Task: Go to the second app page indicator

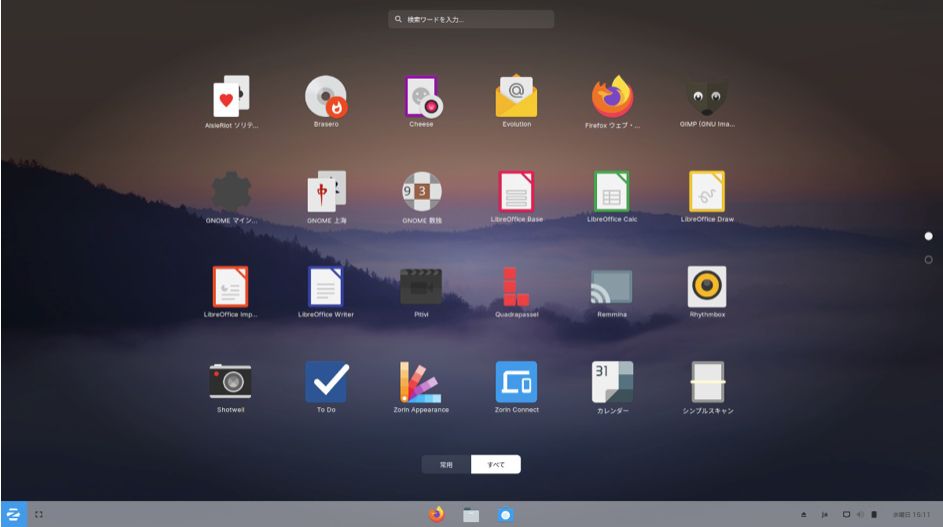Action: 928,260
